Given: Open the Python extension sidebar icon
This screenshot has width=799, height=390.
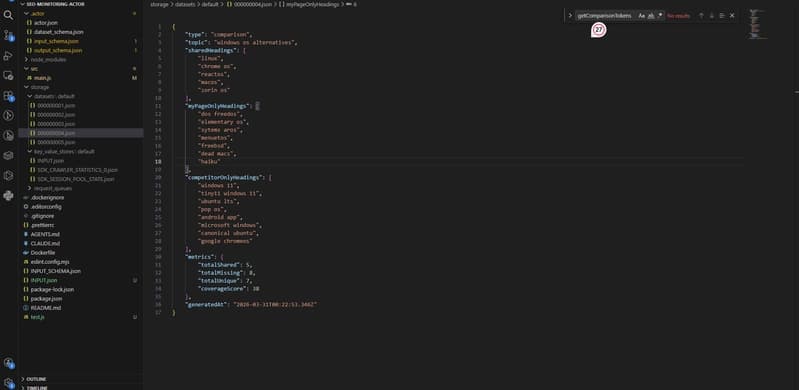Looking at the screenshot, I should (x=8, y=195).
